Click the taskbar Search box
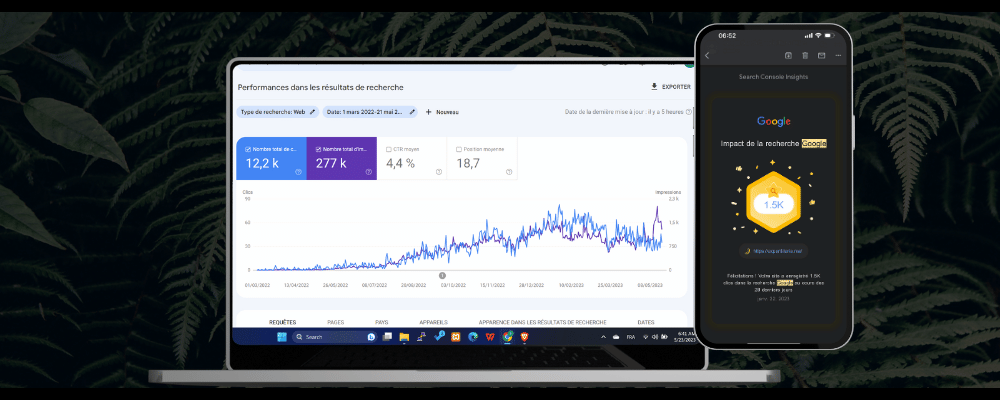This screenshot has width=1000, height=400. 330,337
